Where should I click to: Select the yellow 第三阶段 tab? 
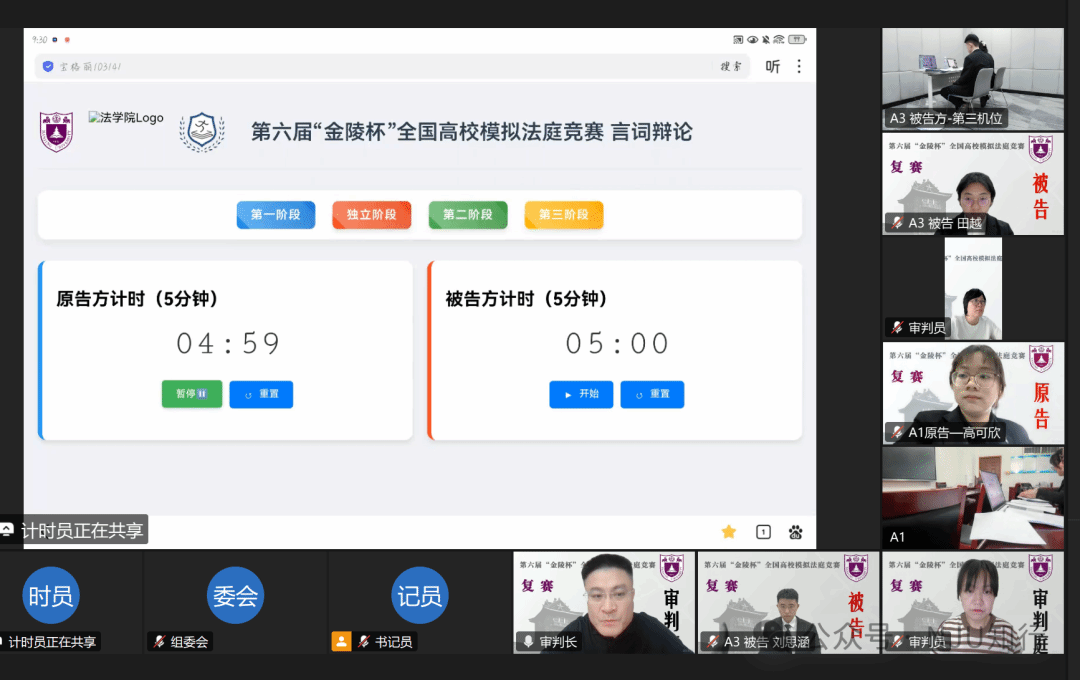coord(564,215)
